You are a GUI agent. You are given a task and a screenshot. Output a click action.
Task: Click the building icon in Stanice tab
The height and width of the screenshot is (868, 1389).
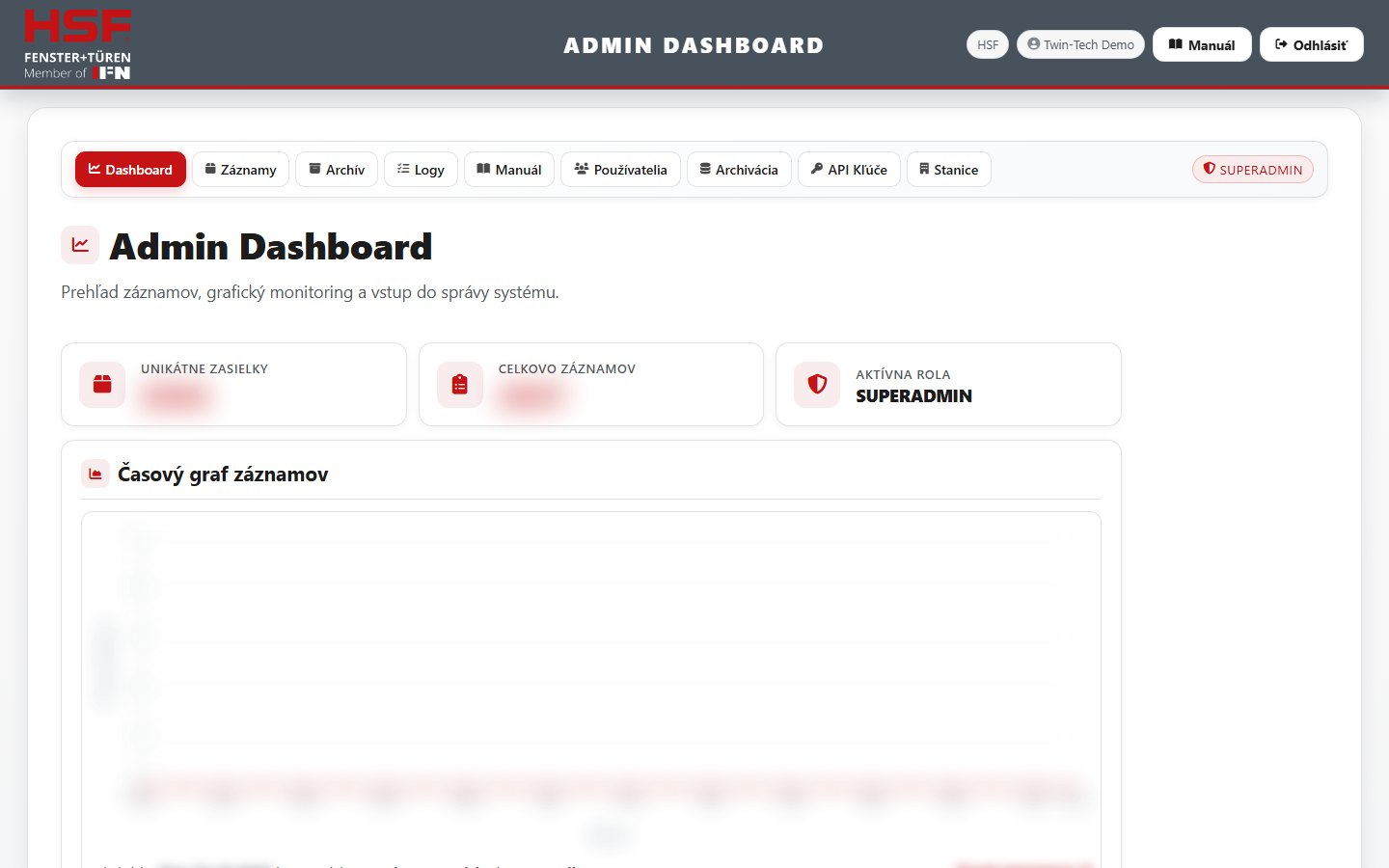click(x=924, y=169)
